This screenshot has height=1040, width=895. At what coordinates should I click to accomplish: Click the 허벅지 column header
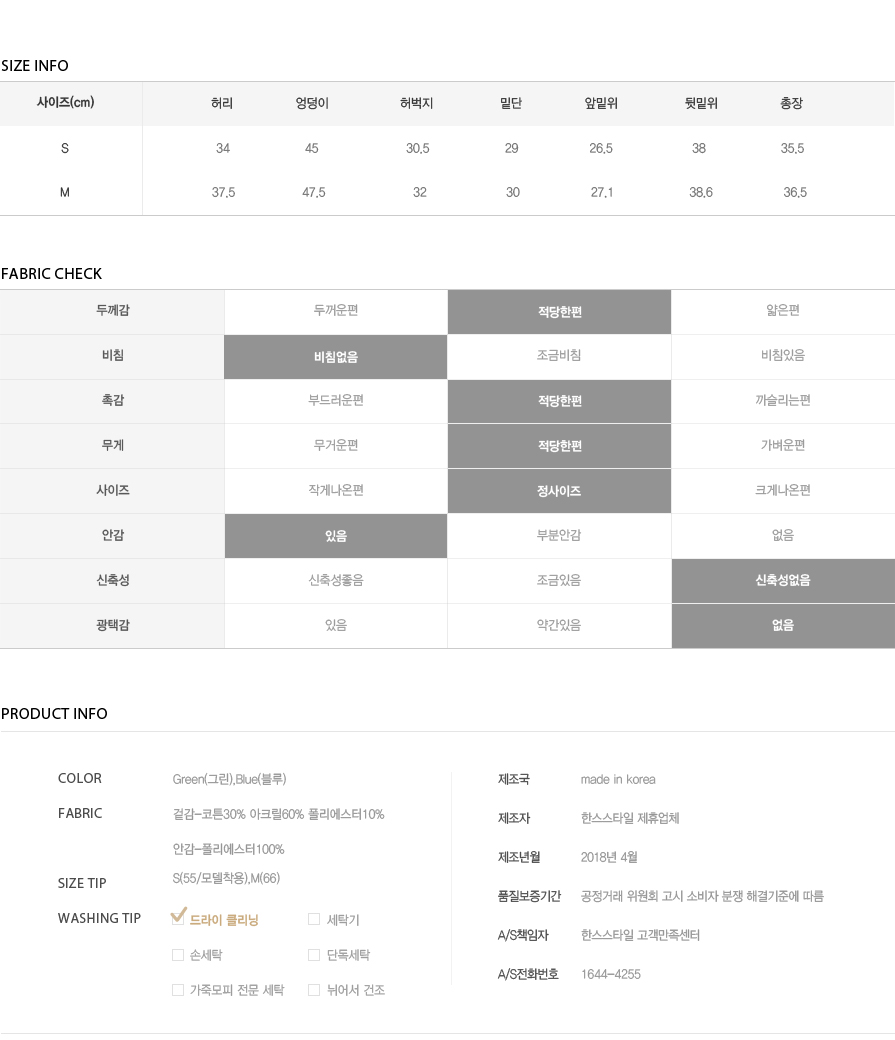coord(417,103)
